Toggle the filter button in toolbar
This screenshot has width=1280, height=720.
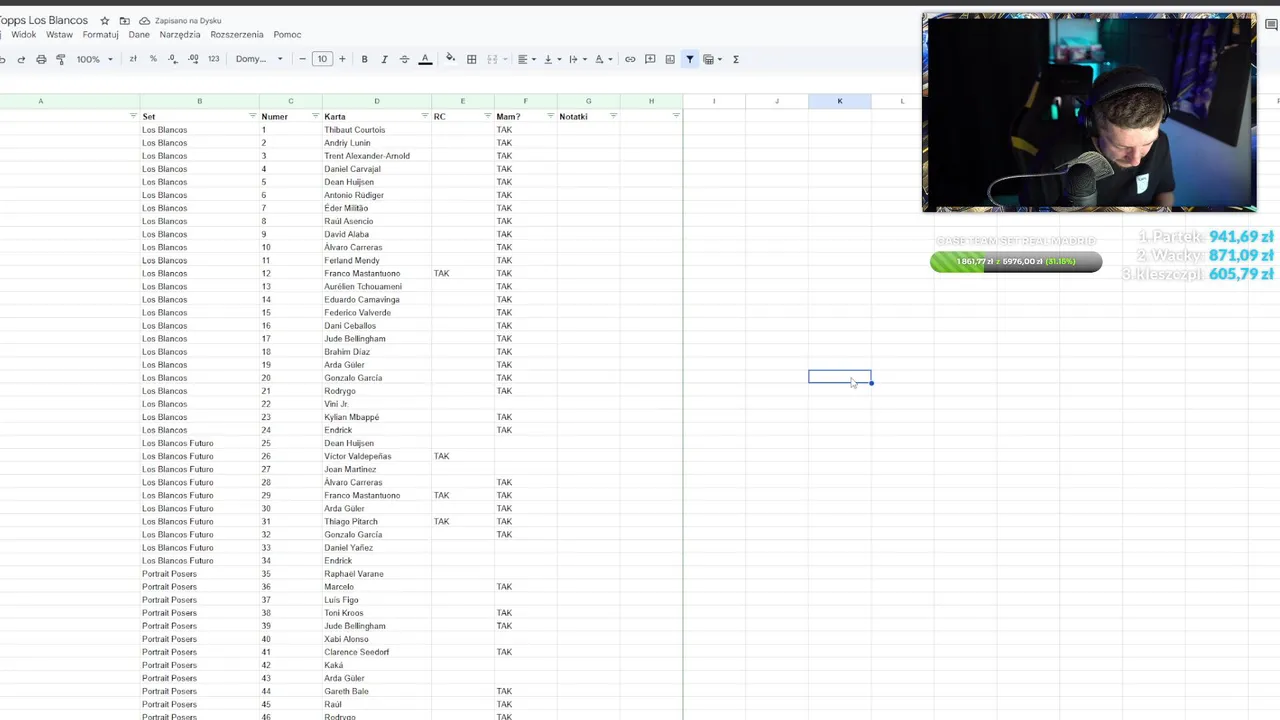(690, 59)
